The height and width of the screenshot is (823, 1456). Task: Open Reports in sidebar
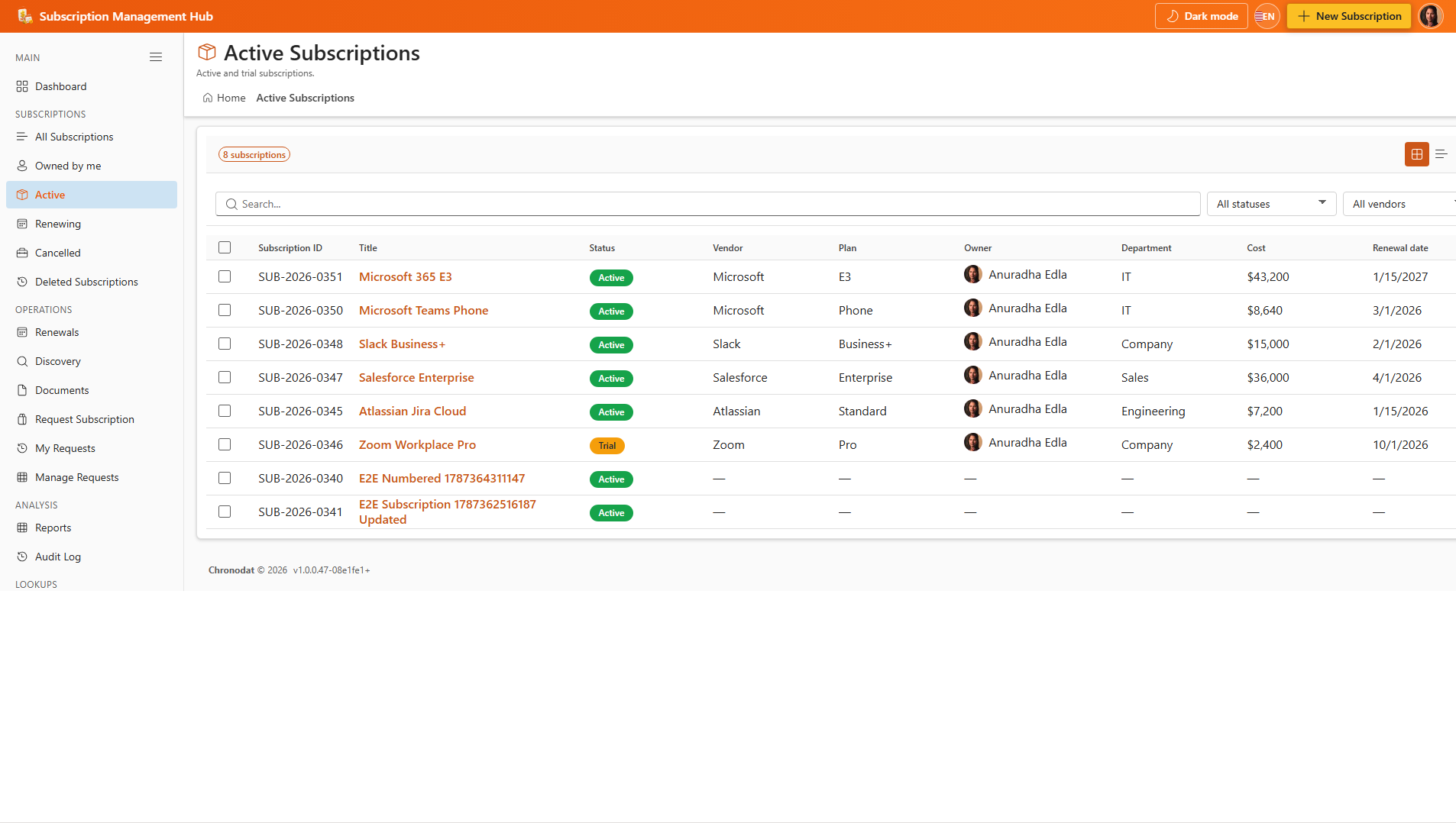point(92,528)
